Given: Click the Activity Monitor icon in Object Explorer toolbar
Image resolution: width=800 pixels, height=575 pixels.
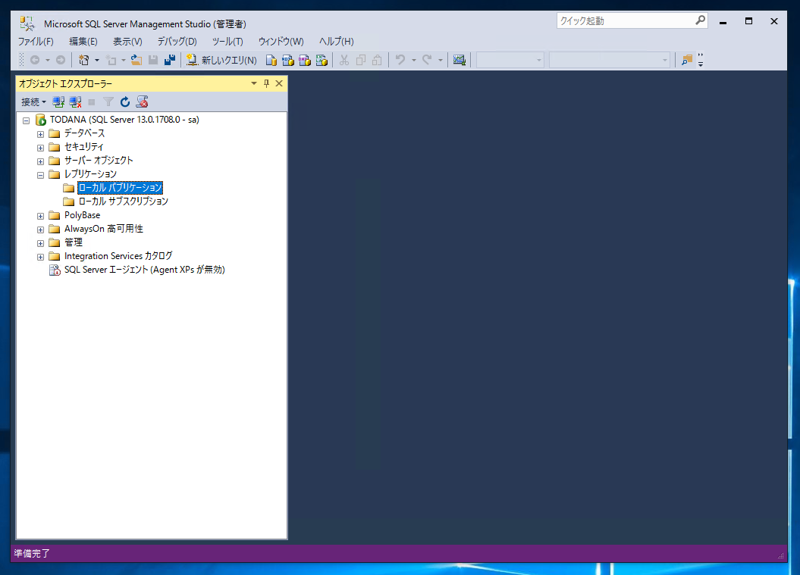Looking at the screenshot, I should click(142, 102).
